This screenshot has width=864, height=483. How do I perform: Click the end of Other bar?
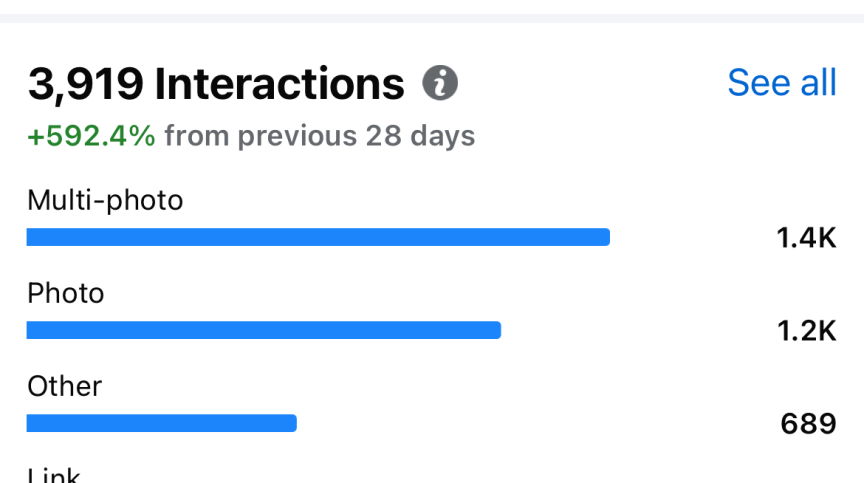293,423
